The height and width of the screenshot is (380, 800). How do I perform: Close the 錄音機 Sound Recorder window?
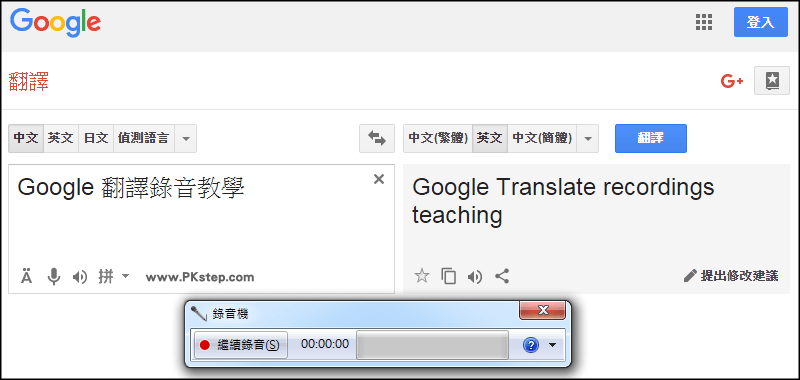pos(542,310)
